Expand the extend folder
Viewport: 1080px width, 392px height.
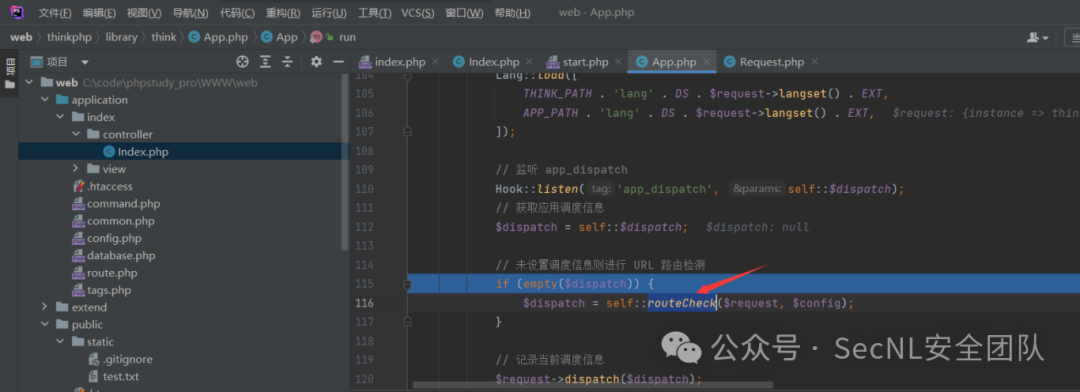[x=45, y=307]
